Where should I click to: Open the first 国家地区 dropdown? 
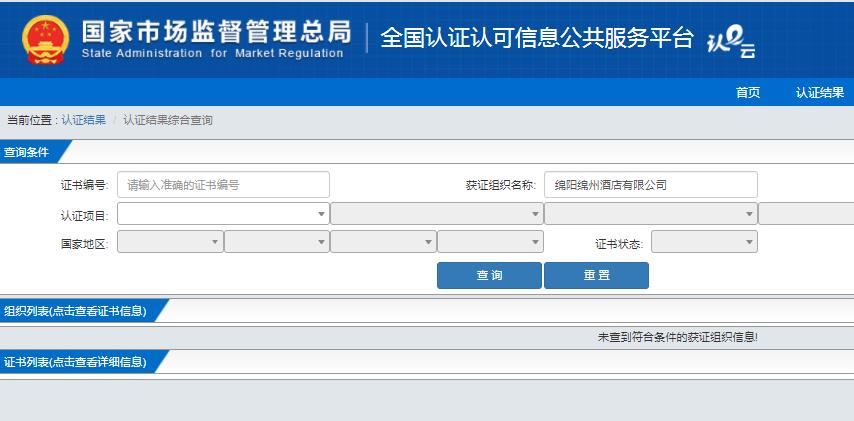point(170,242)
